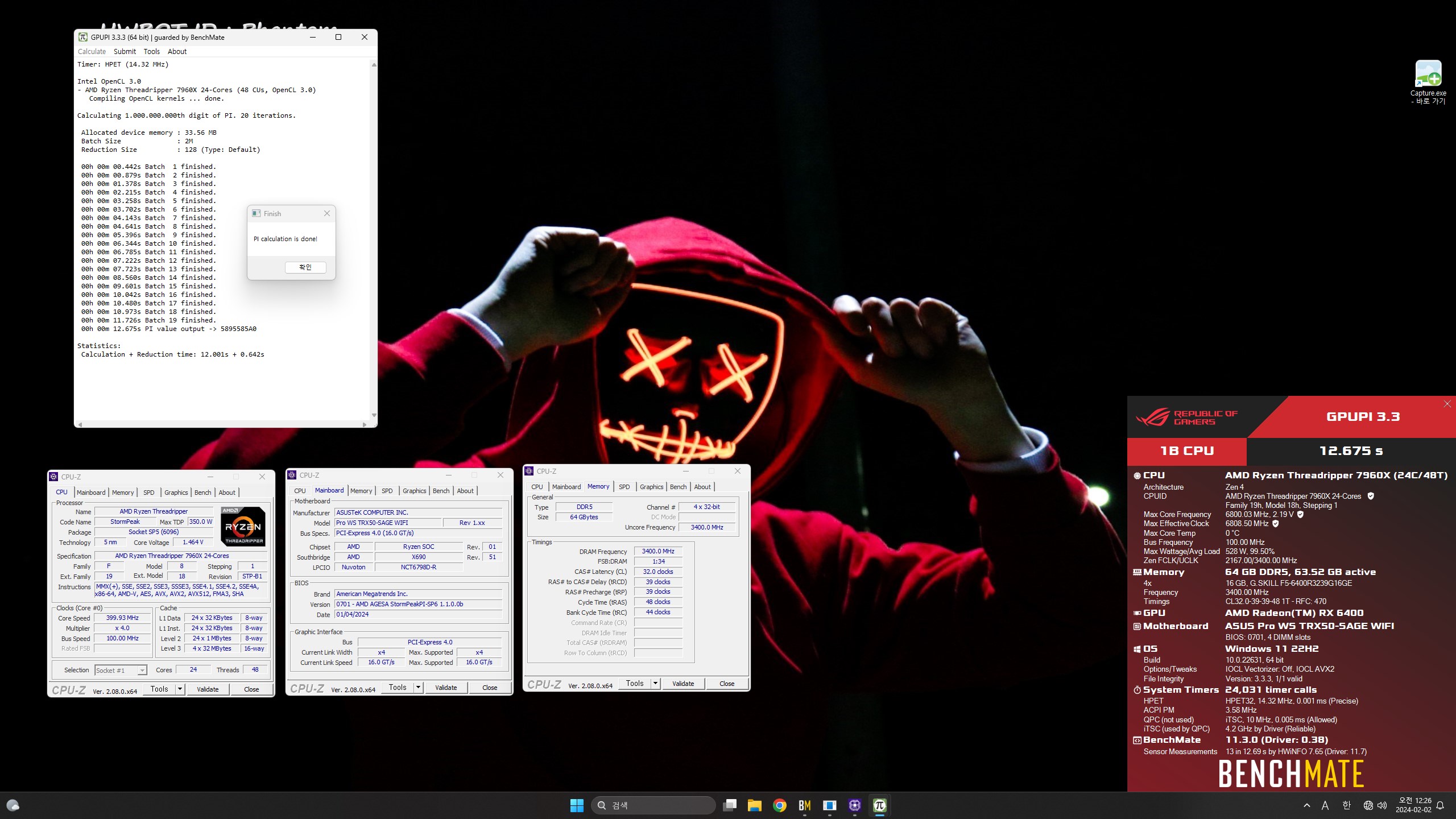Click CPU-Z icon in Memory window title
The height and width of the screenshot is (819, 1456).
(x=529, y=471)
